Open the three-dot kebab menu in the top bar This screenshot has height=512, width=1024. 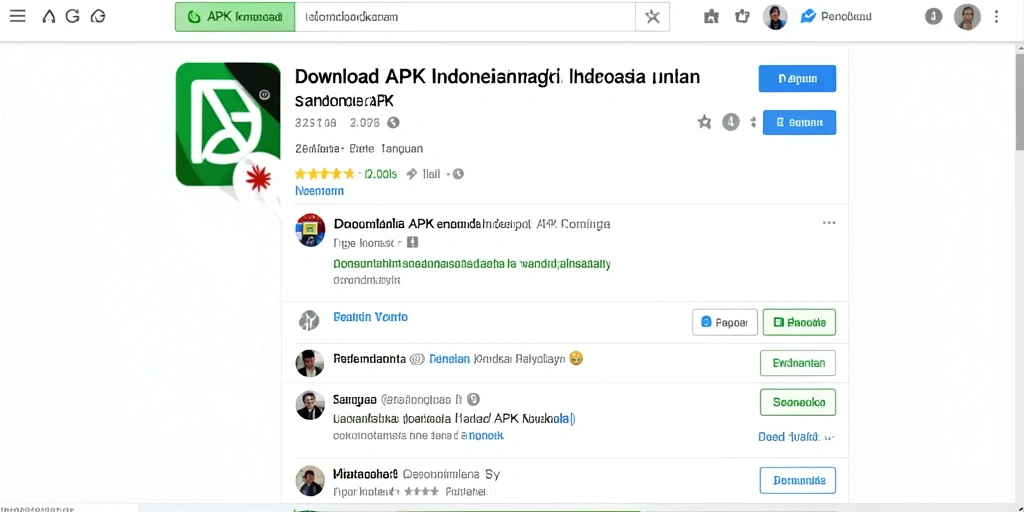(997, 17)
